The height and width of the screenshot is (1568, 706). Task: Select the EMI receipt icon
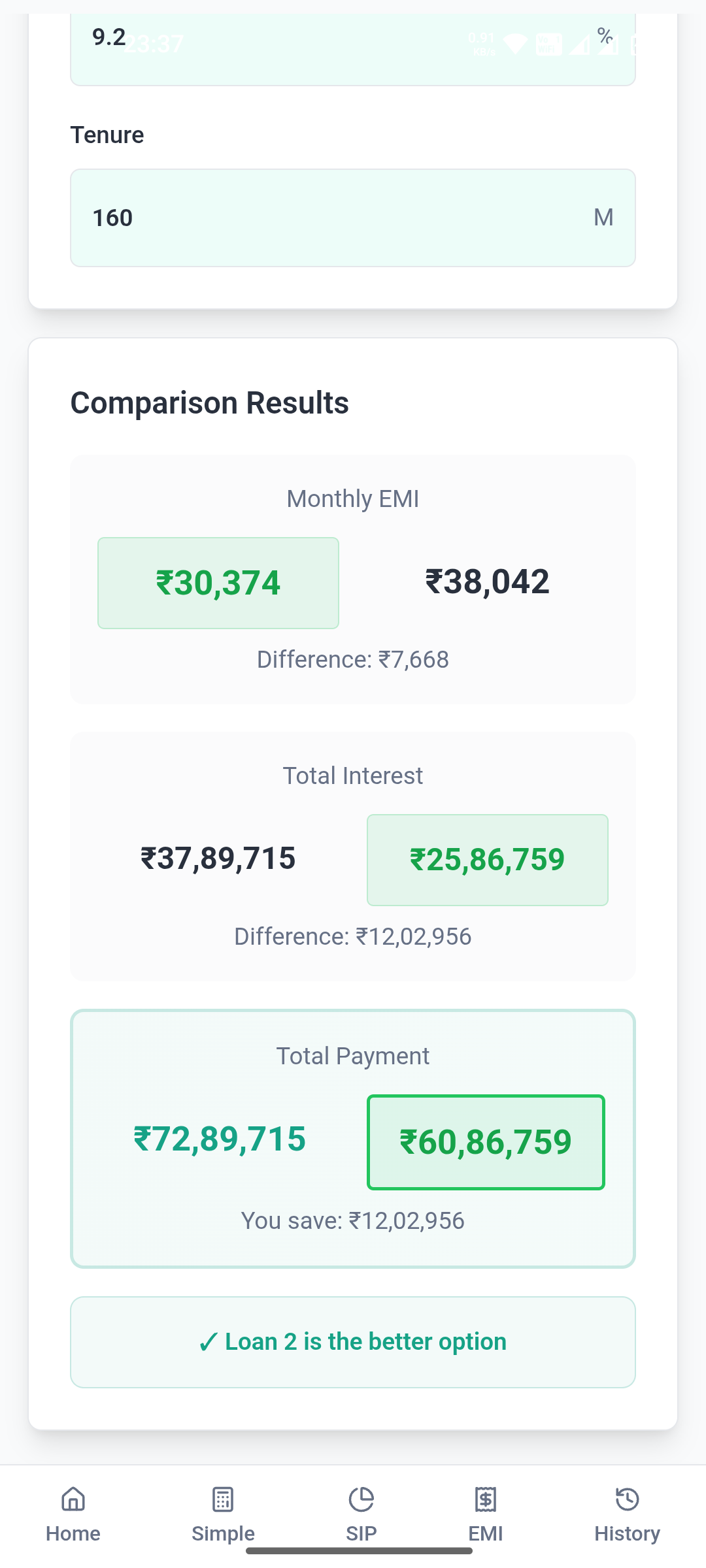486,1499
